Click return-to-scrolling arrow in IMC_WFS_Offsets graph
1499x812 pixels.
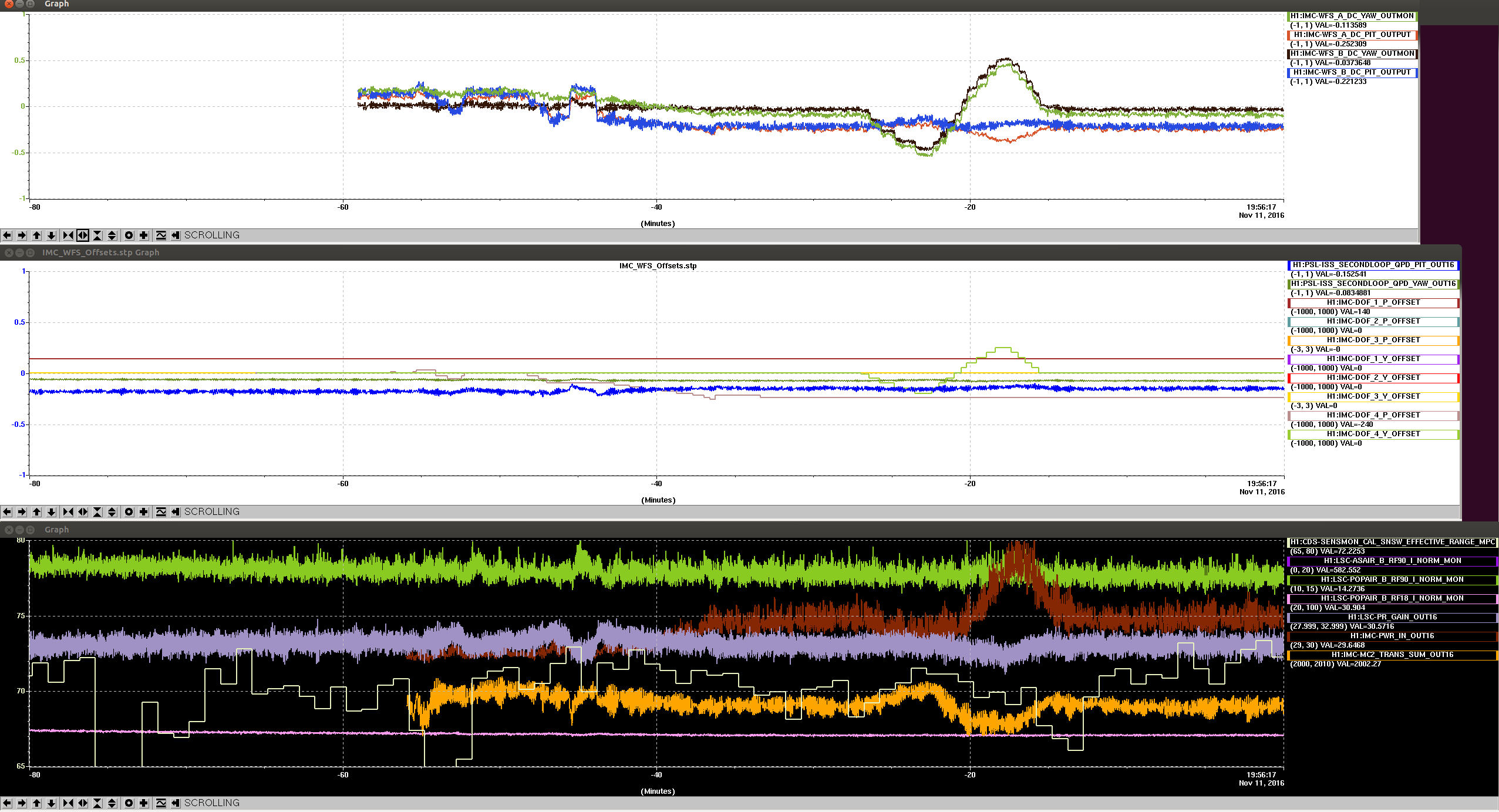pyautogui.click(x=176, y=512)
